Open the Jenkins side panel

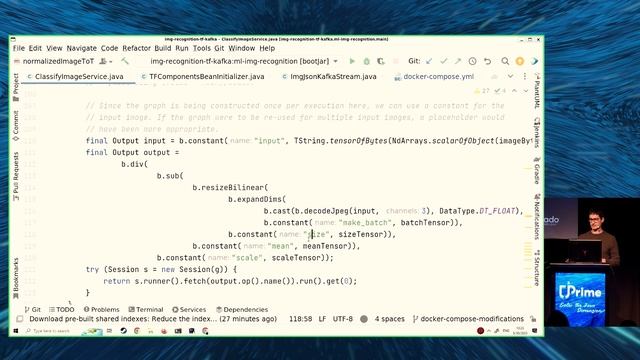pos(537,132)
